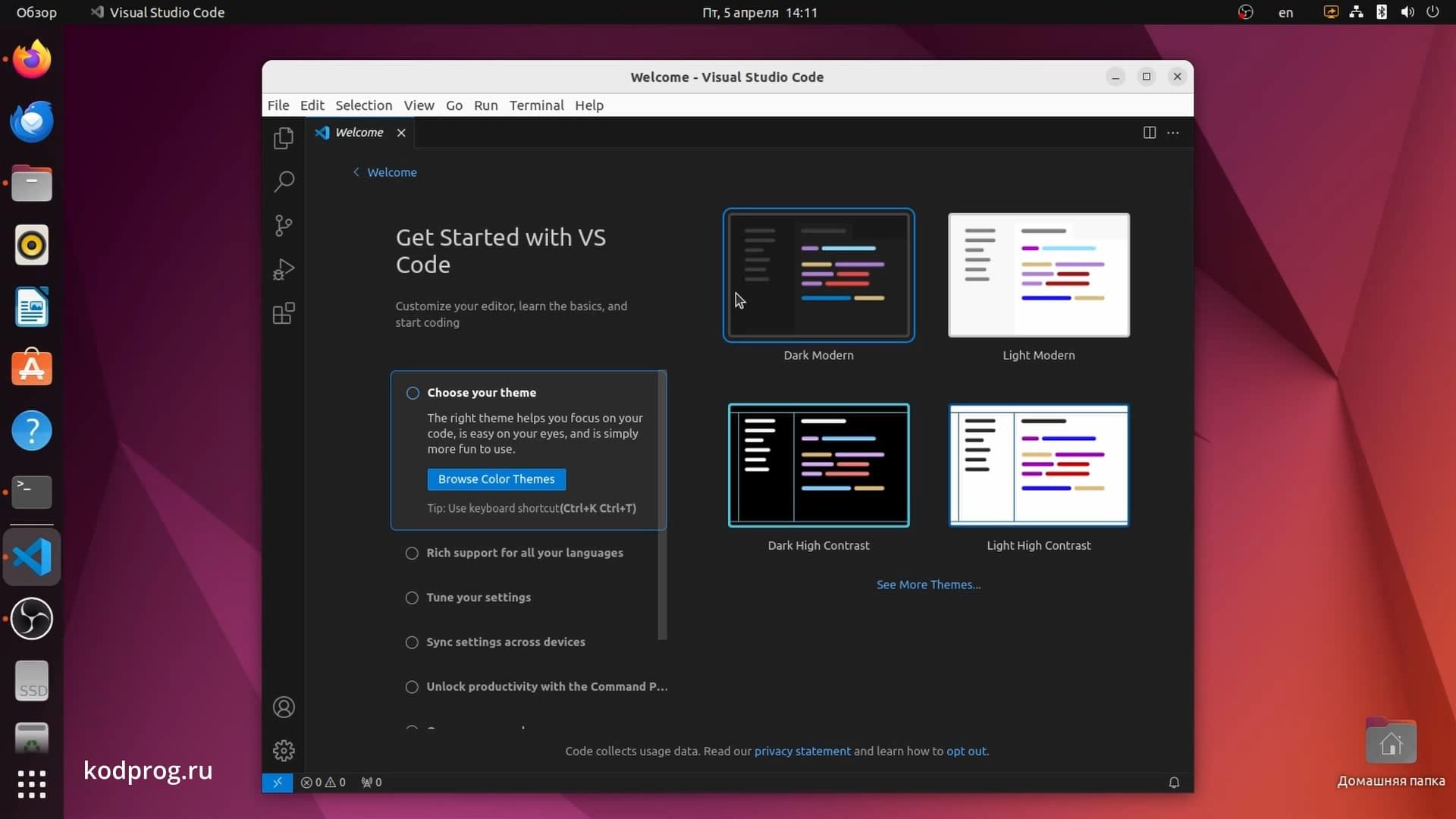Open the File menu
1456x819 pixels.
(x=278, y=105)
